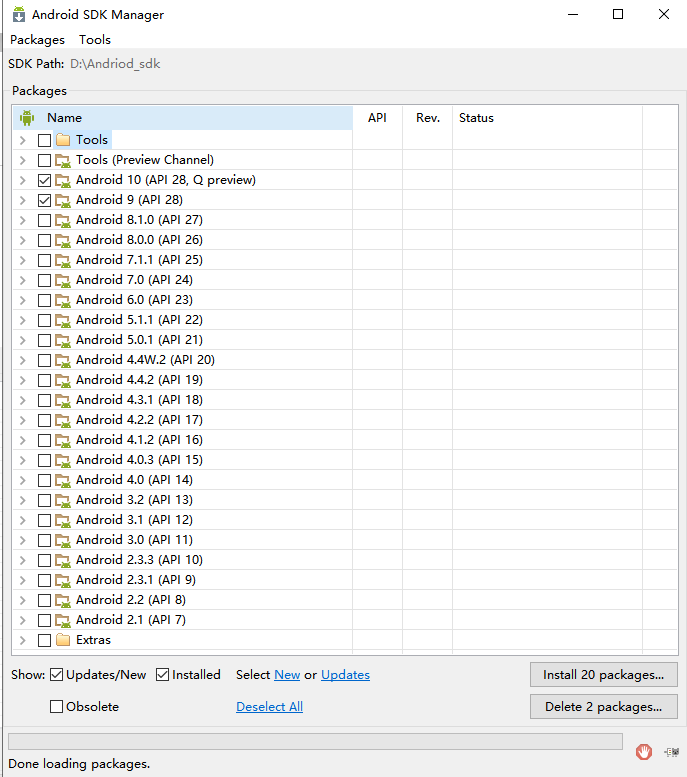Open the Packages menu
This screenshot has height=777, width=687.
click(x=37, y=40)
